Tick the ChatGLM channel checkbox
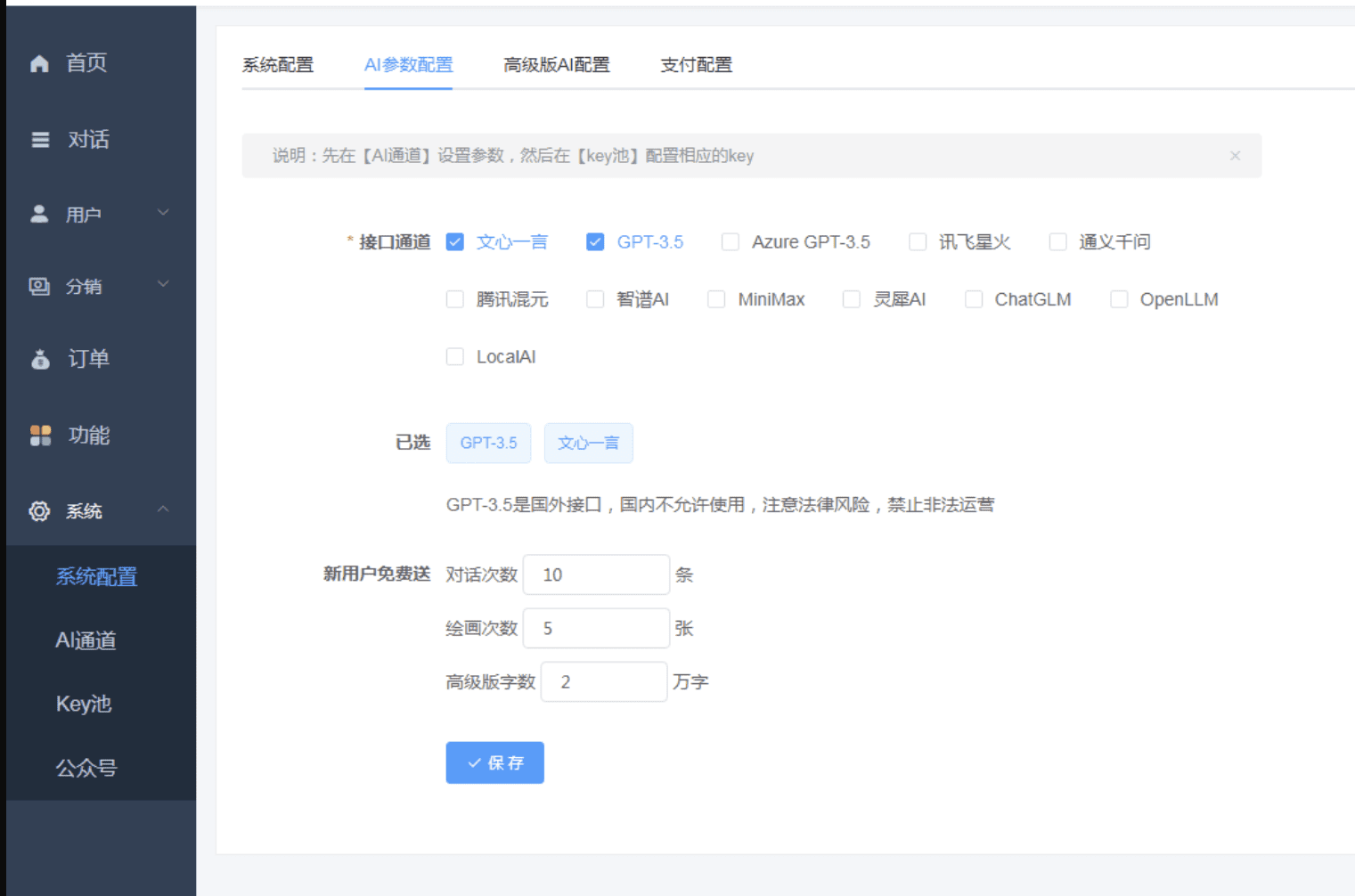This screenshot has height=896, width=1355. coord(974,299)
